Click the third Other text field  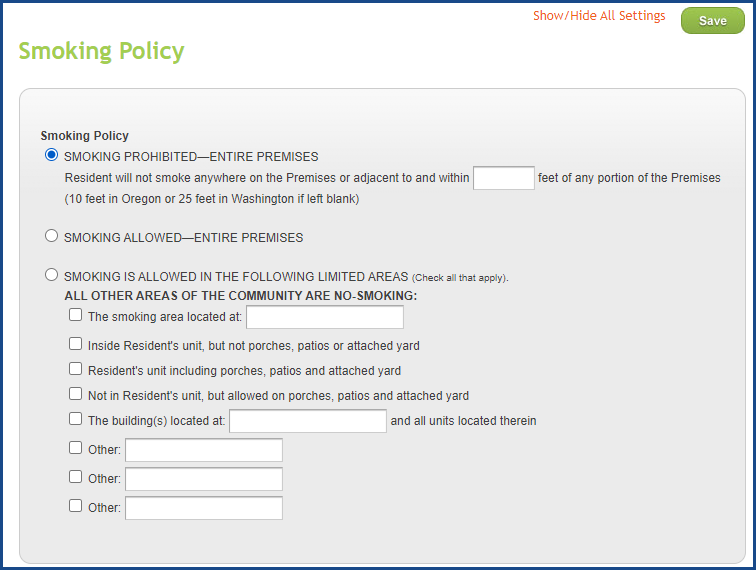tap(204, 508)
